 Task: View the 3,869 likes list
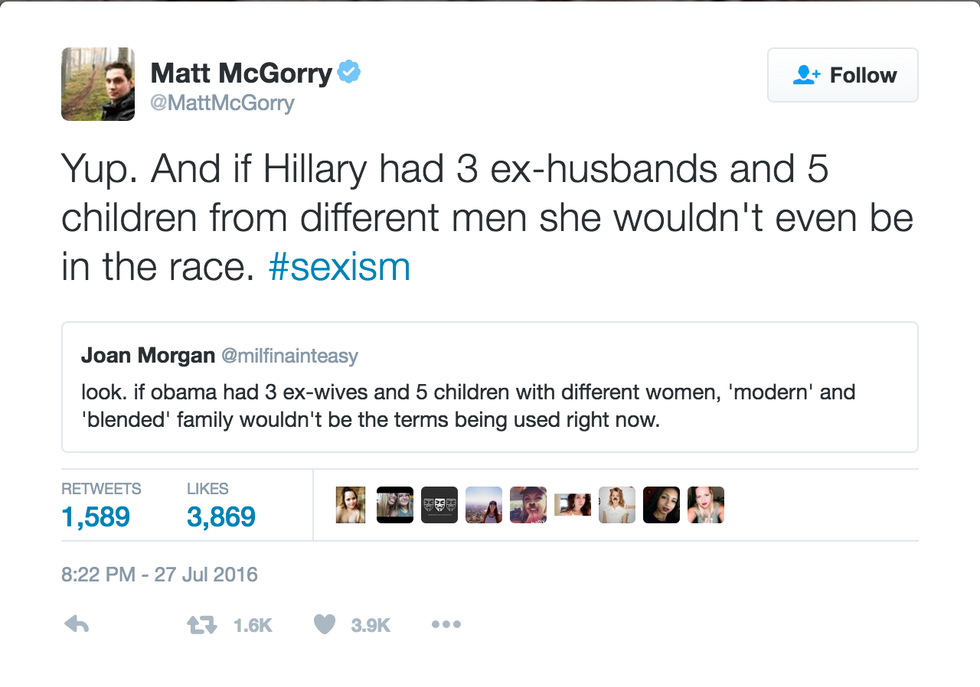pos(221,516)
